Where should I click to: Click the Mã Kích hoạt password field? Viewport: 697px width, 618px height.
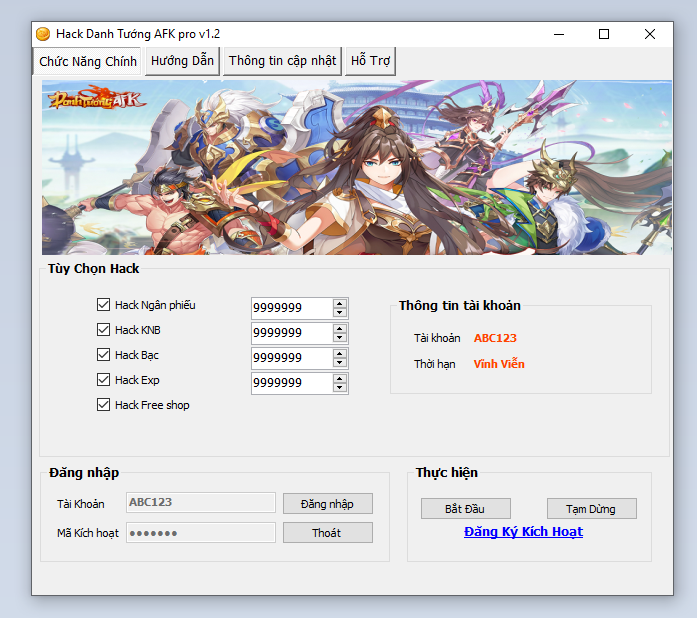pos(200,533)
